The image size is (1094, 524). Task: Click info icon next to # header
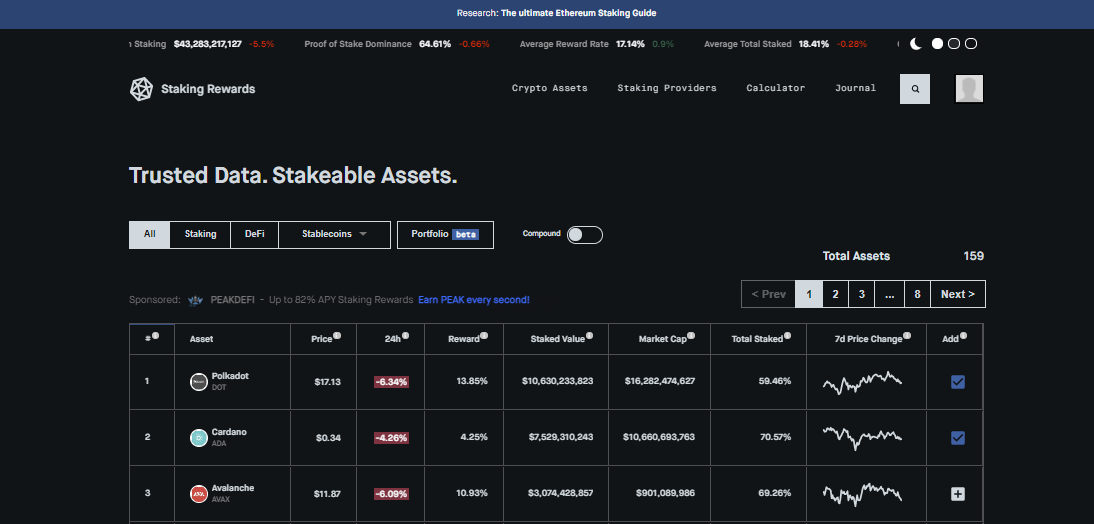tap(155, 336)
